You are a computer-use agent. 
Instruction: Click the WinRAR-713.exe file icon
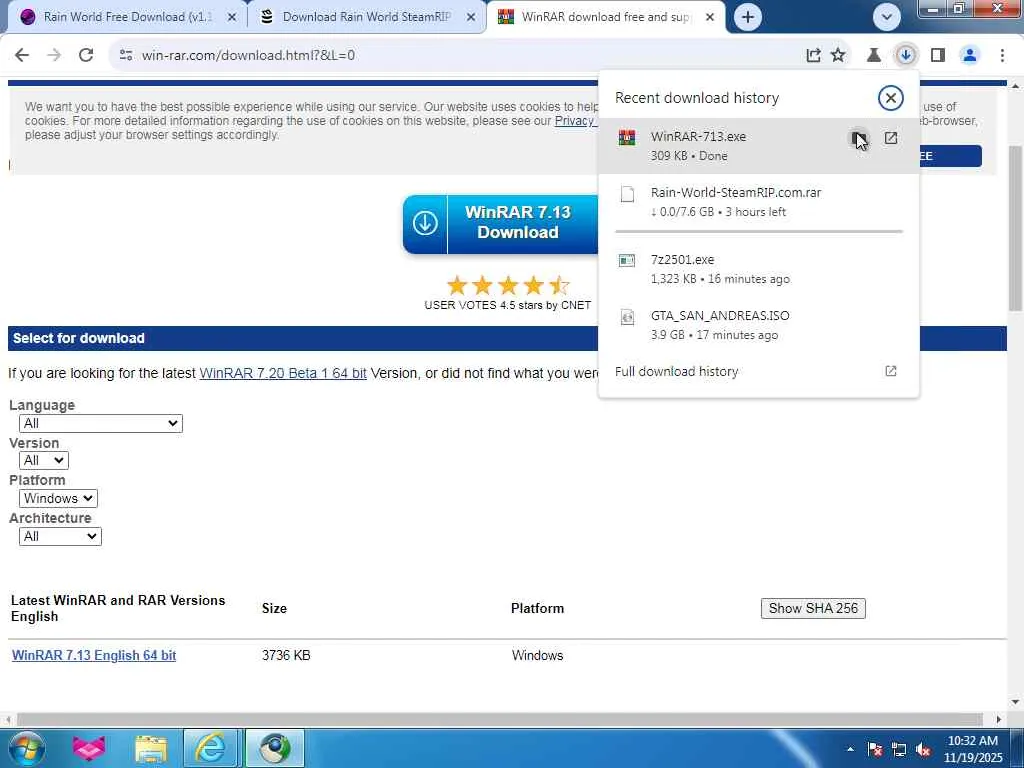(627, 138)
